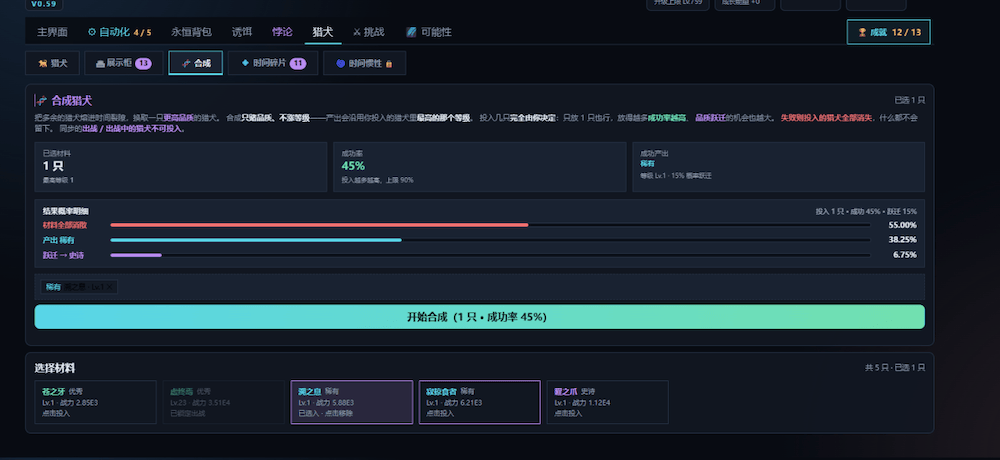This screenshot has width=1000, height=460.
Task: Open the purple 悖论 tab
Action: 283,32
